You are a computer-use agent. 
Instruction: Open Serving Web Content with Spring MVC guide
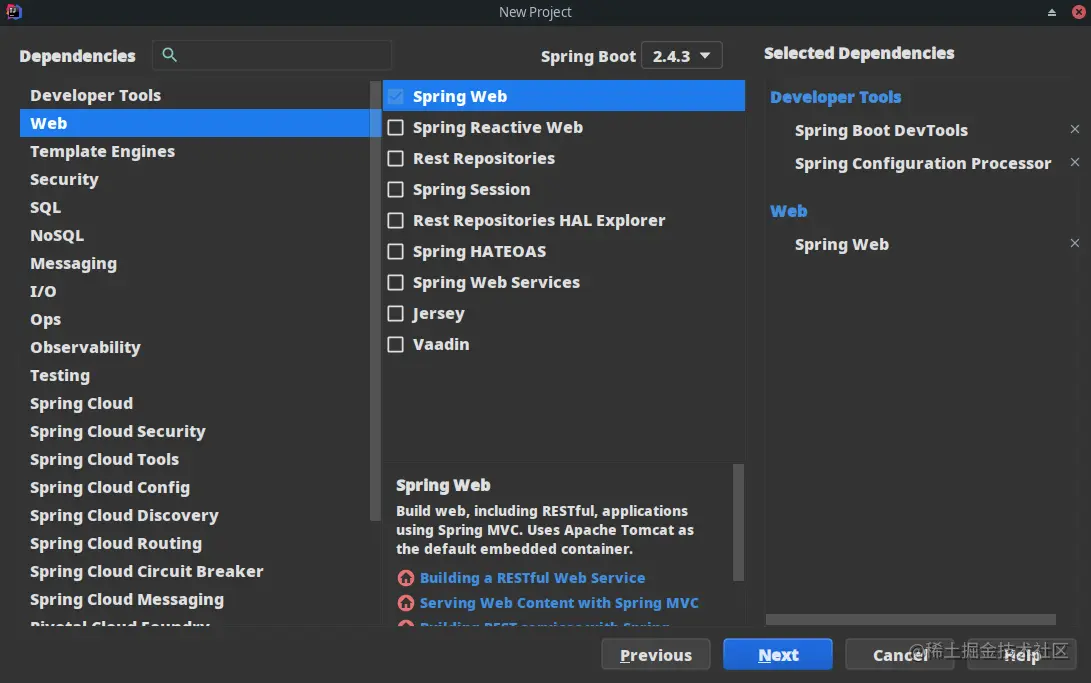(559, 603)
